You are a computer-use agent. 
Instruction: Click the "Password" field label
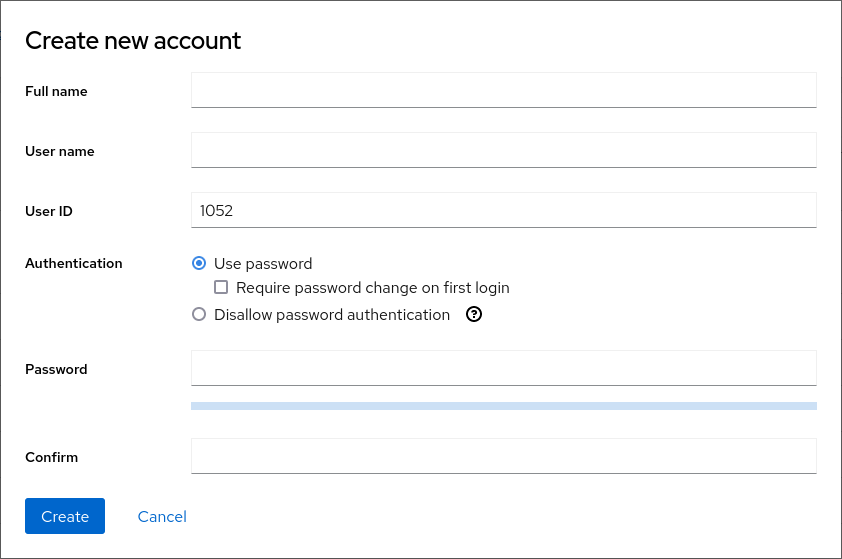pos(56,369)
